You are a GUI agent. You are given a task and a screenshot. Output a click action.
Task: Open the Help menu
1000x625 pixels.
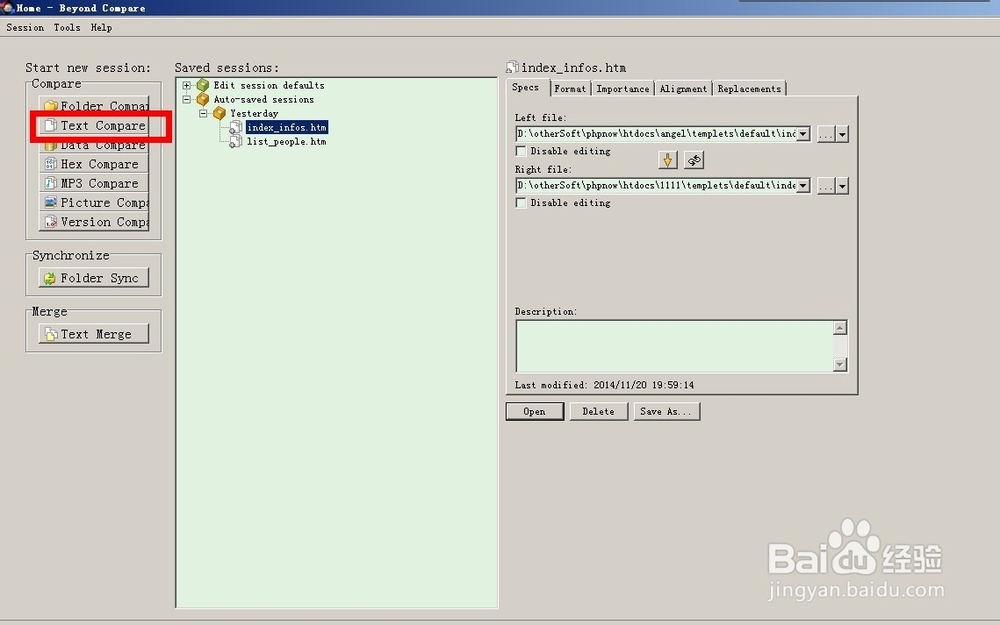click(x=101, y=27)
